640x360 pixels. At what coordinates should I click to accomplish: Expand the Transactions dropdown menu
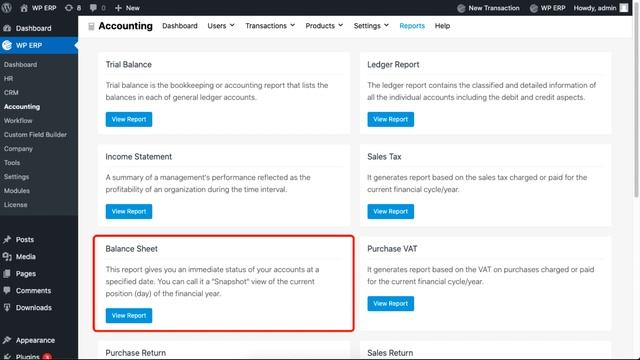click(x=270, y=26)
